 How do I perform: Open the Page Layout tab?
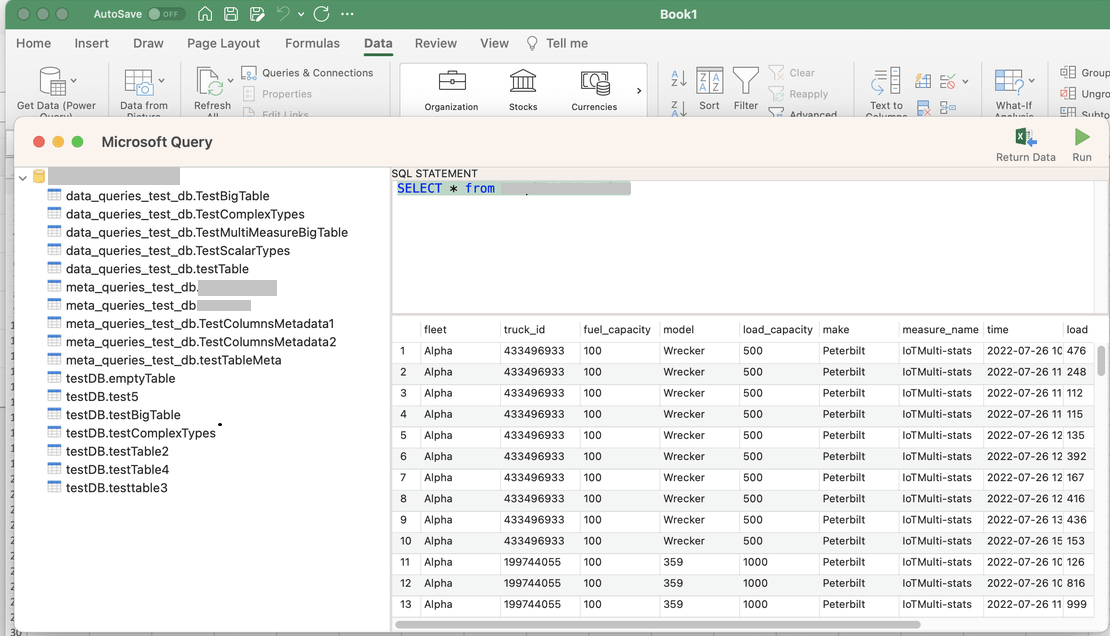(223, 43)
